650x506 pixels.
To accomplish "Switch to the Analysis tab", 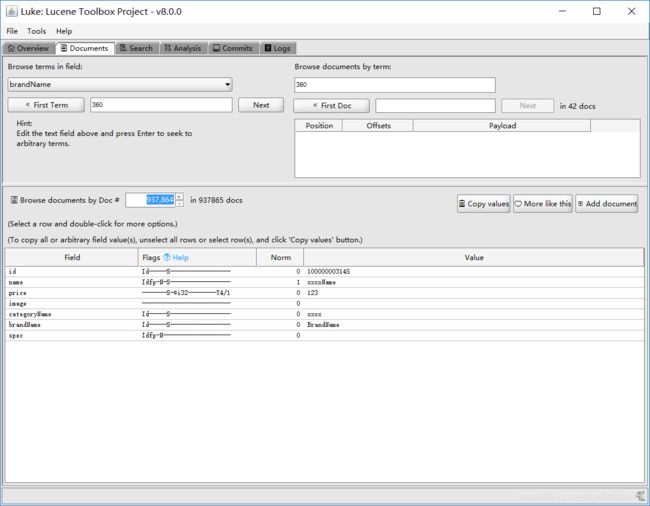I will coord(183,48).
